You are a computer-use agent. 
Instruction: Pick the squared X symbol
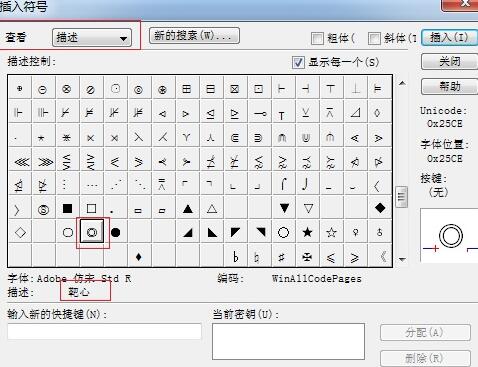pos(235,89)
